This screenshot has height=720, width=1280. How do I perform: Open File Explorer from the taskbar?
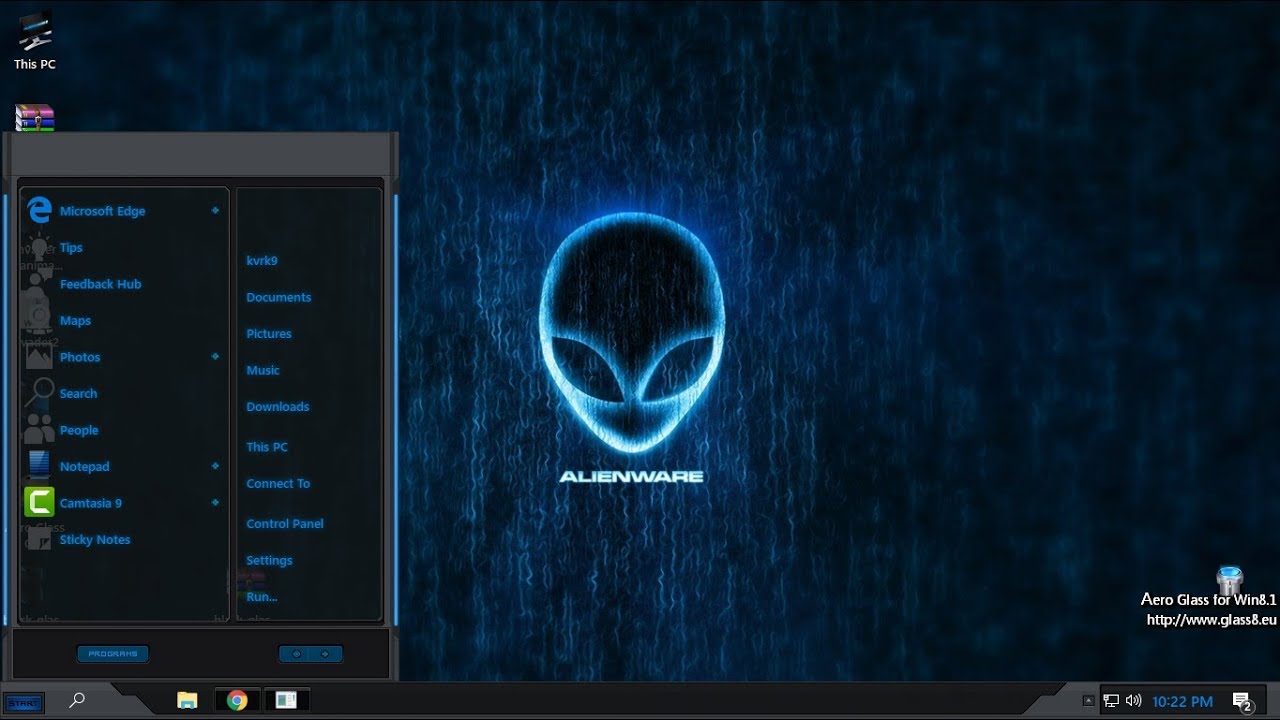[x=187, y=701]
